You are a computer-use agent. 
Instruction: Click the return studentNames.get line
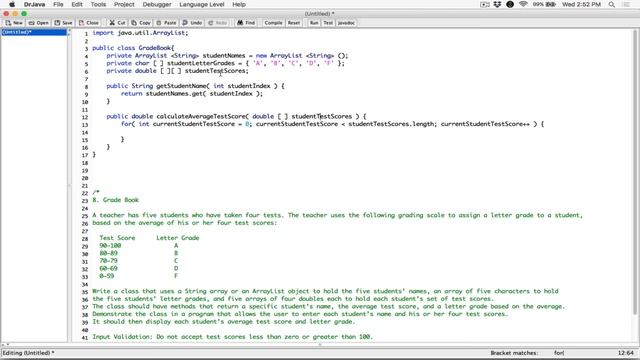pyautogui.click(x=192, y=94)
